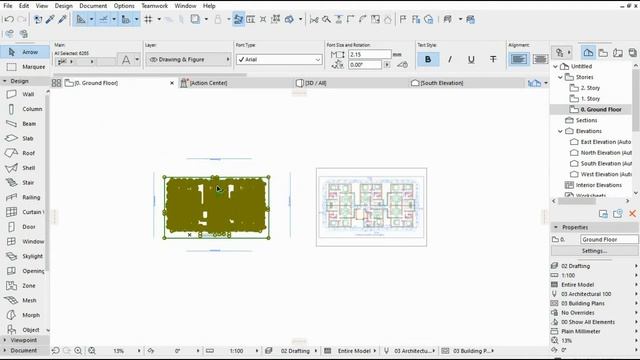
Task: Toggle Italic text style
Action: coord(450,60)
